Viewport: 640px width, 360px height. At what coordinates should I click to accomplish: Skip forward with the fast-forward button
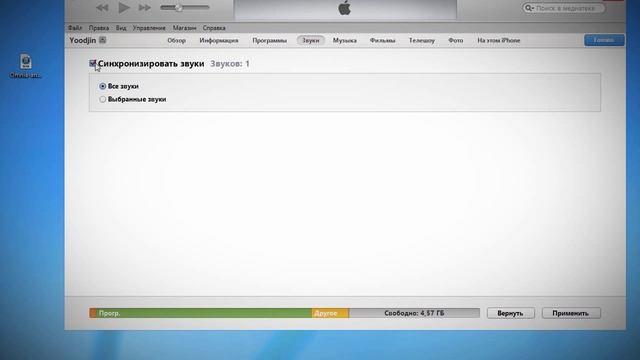[x=144, y=8]
